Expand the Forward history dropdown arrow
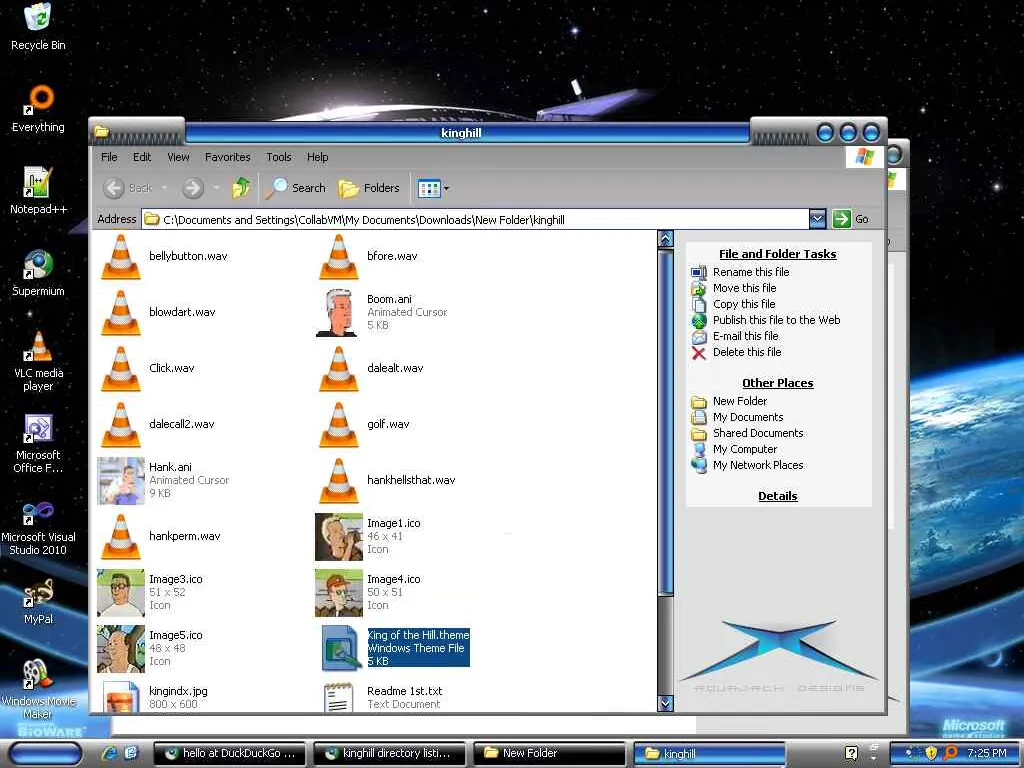The height and width of the screenshot is (768, 1024). click(216, 188)
